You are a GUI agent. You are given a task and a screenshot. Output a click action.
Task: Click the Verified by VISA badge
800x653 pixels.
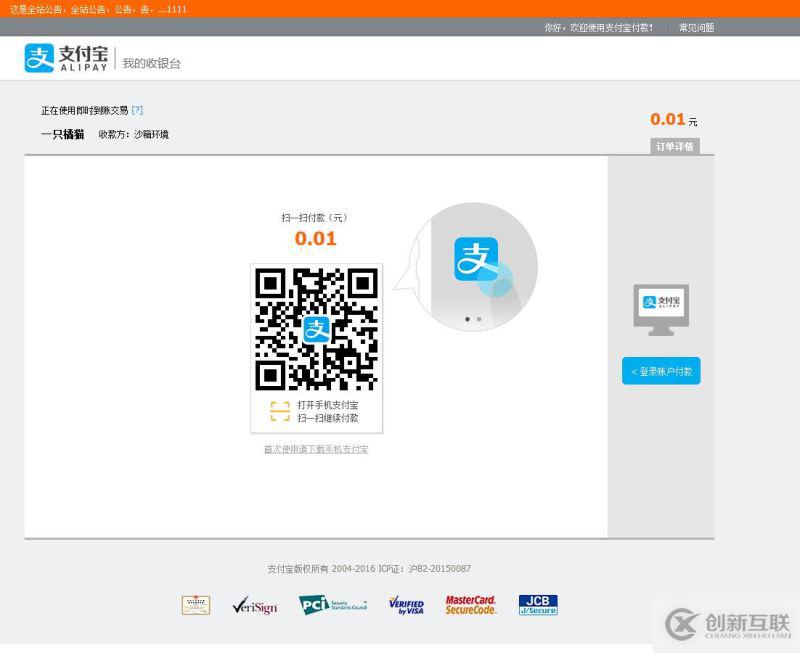coord(405,604)
